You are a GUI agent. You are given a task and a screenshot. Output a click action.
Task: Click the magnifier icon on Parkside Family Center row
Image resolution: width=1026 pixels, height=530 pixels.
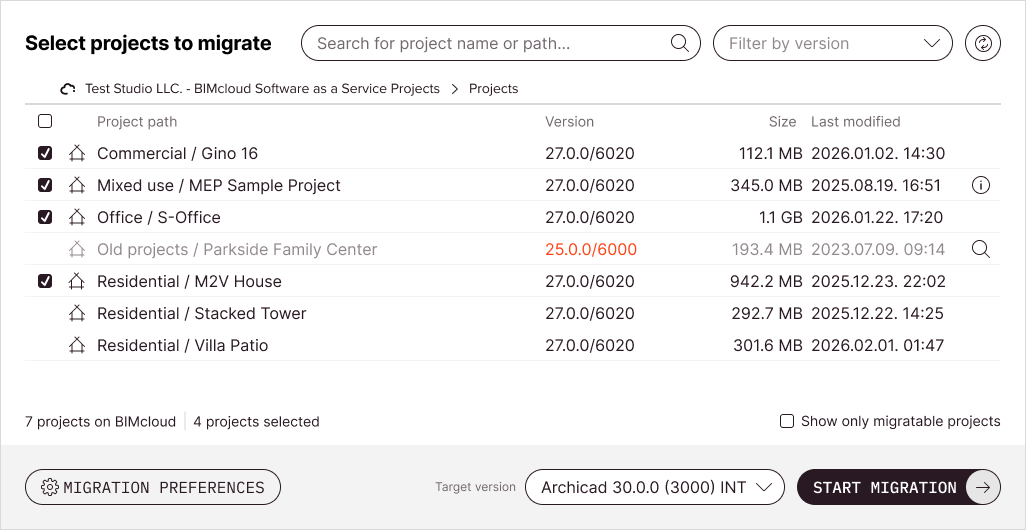pos(980,249)
